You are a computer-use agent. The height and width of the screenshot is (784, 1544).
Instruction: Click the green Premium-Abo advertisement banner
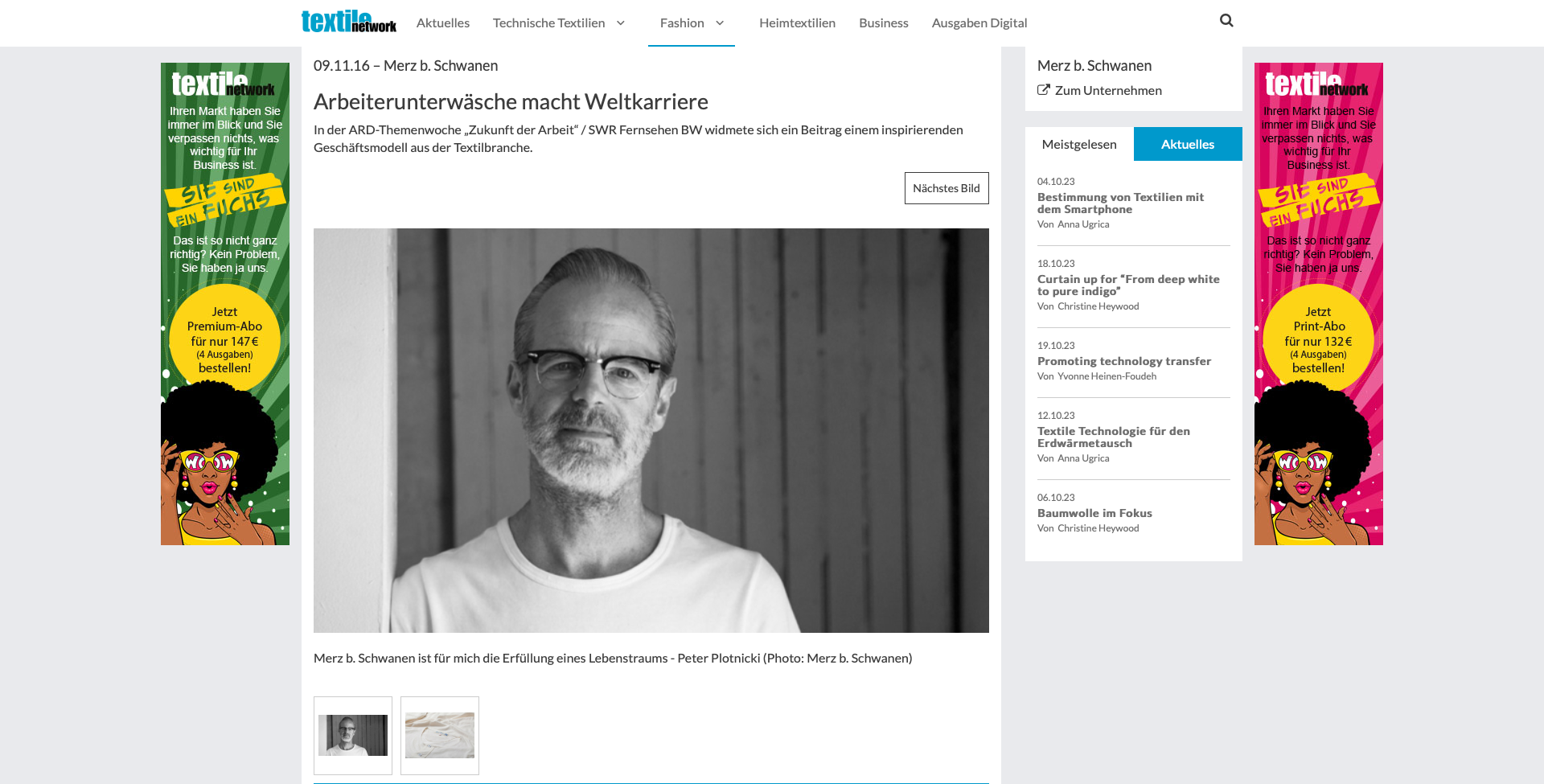coord(225,304)
